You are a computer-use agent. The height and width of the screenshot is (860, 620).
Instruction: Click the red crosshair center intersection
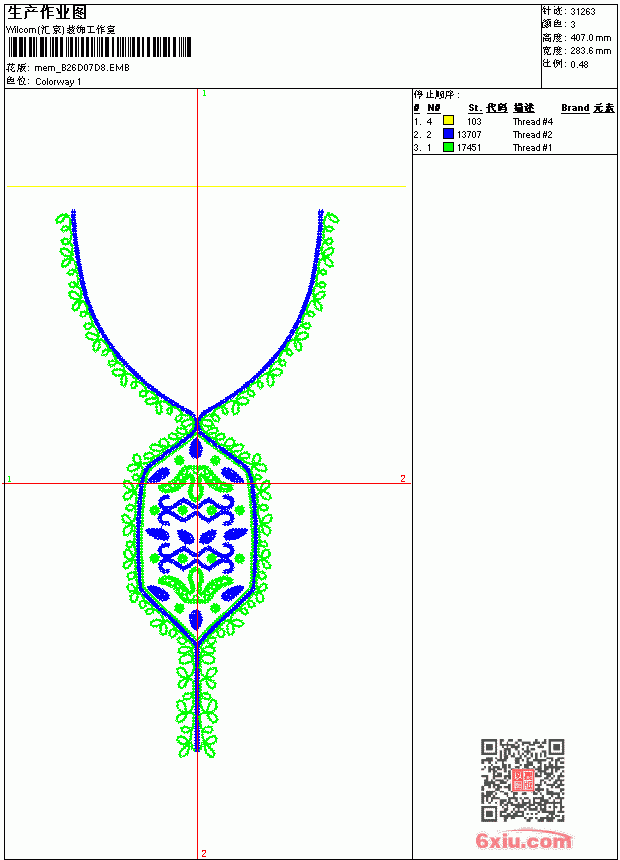click(x=198, y=484)
